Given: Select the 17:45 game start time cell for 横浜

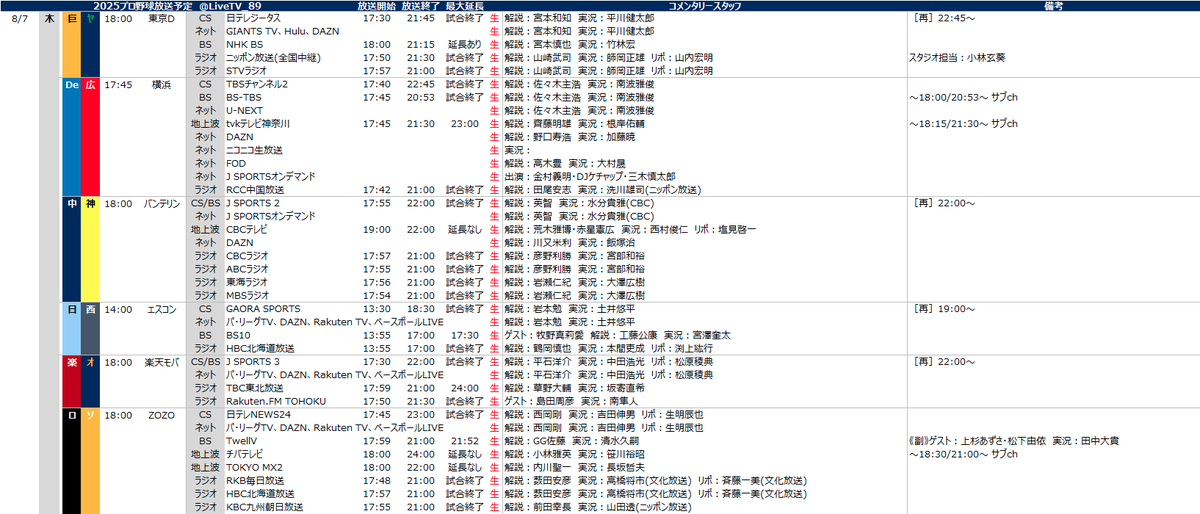Looking at the screenshot, I should [118, 84].
